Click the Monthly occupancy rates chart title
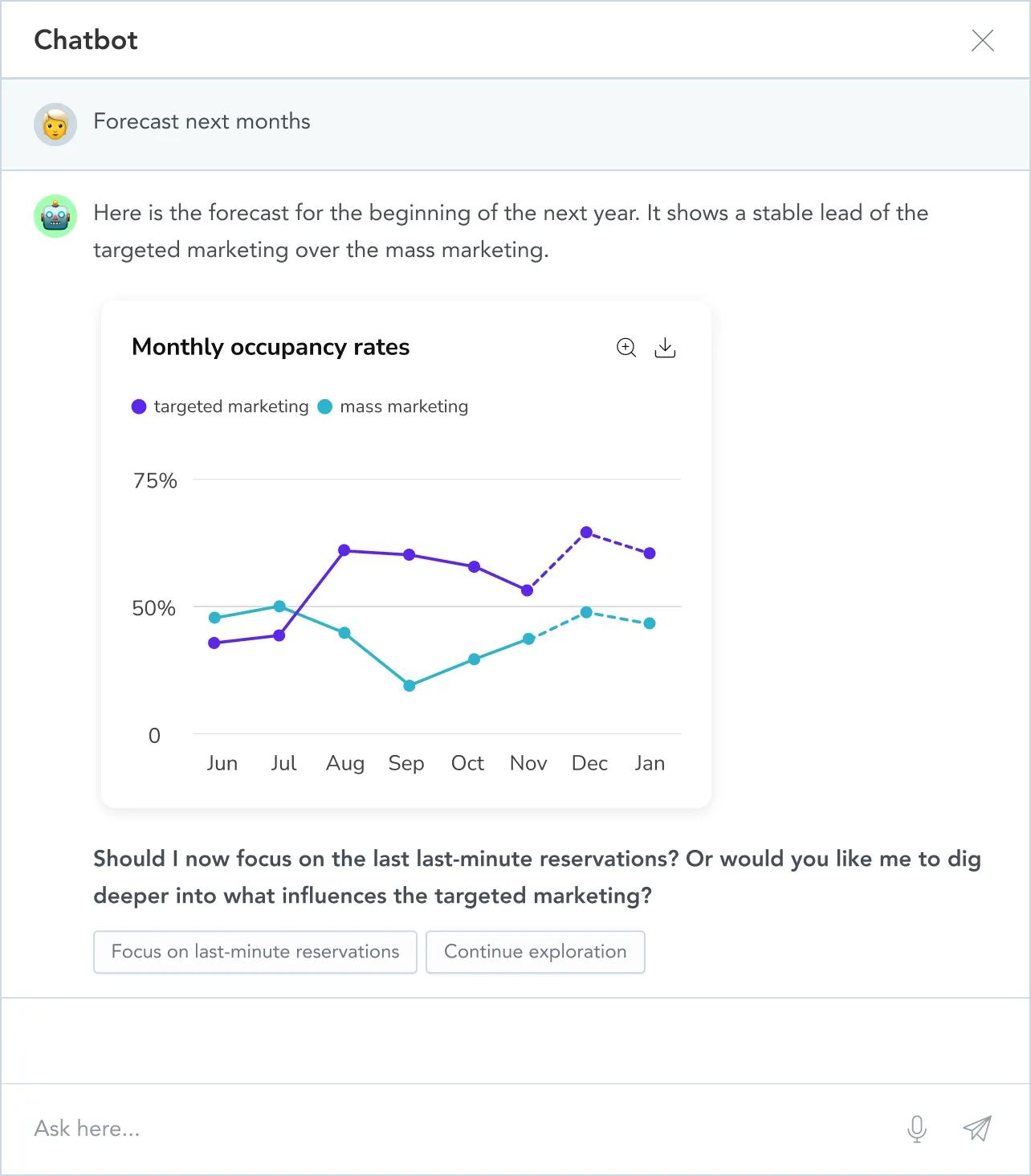1031x1176 pixels. [271, 347]
